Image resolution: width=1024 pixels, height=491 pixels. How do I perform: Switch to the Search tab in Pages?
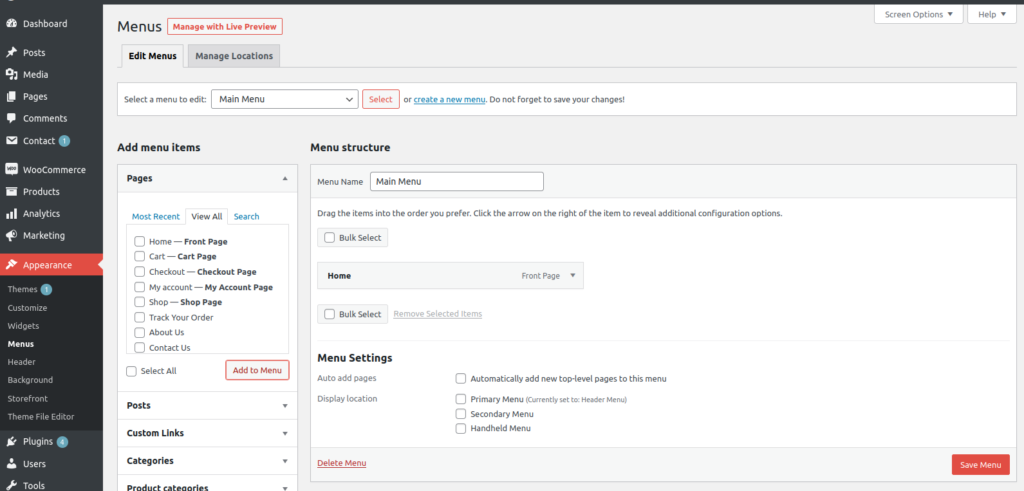(246, 216)
